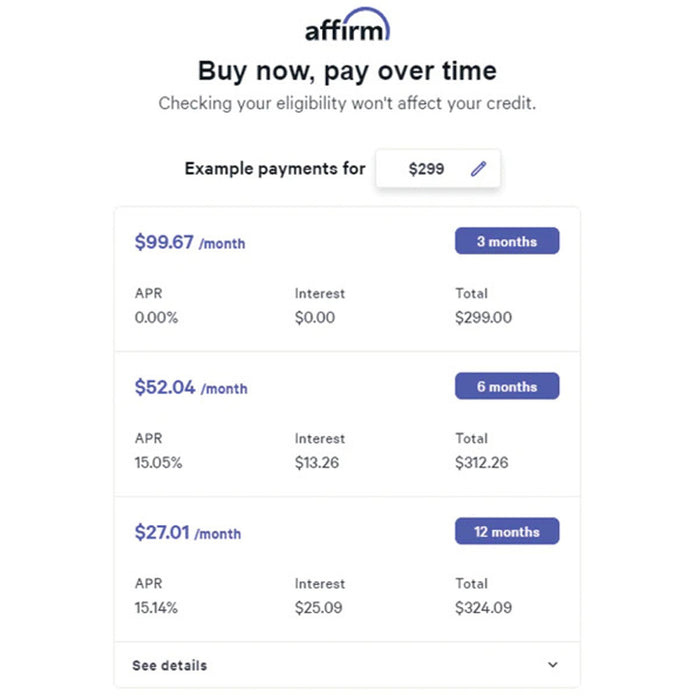The image size is (700, 700).
Task: Click the $25.09 interest amount
Action: tap(318, 608)
